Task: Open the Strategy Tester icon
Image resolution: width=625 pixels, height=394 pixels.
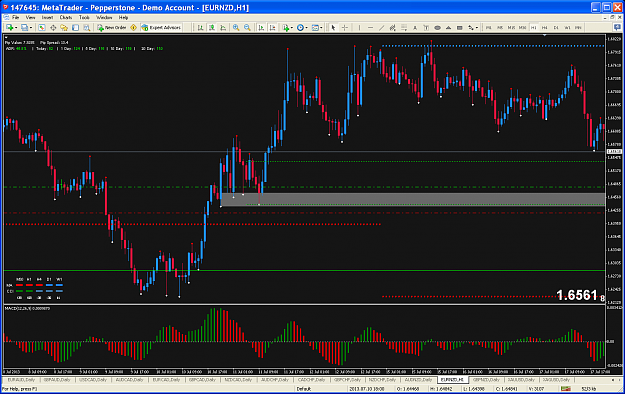Action: coord(86,28)
